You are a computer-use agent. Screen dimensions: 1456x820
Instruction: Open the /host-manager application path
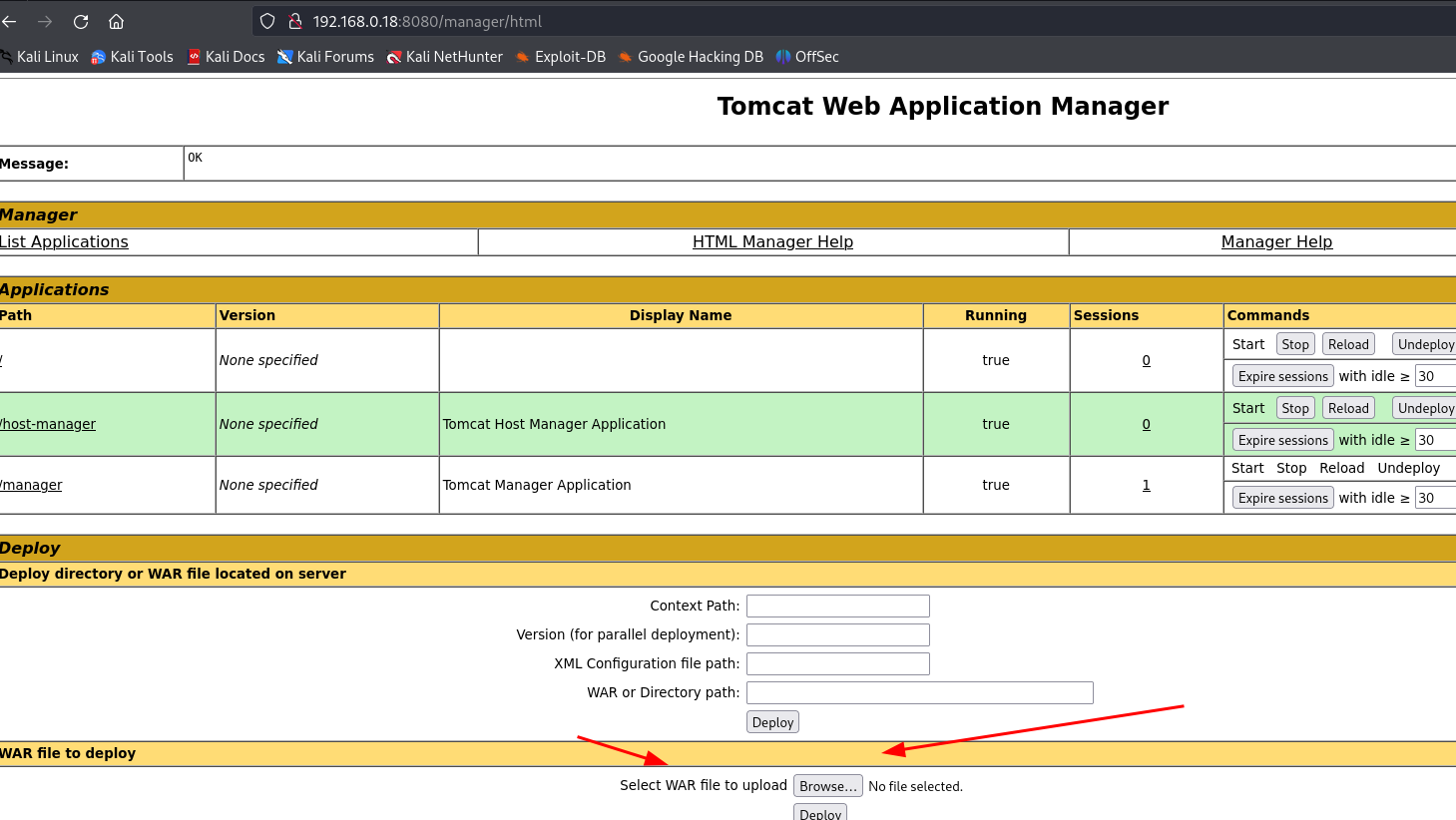(48, 424)
